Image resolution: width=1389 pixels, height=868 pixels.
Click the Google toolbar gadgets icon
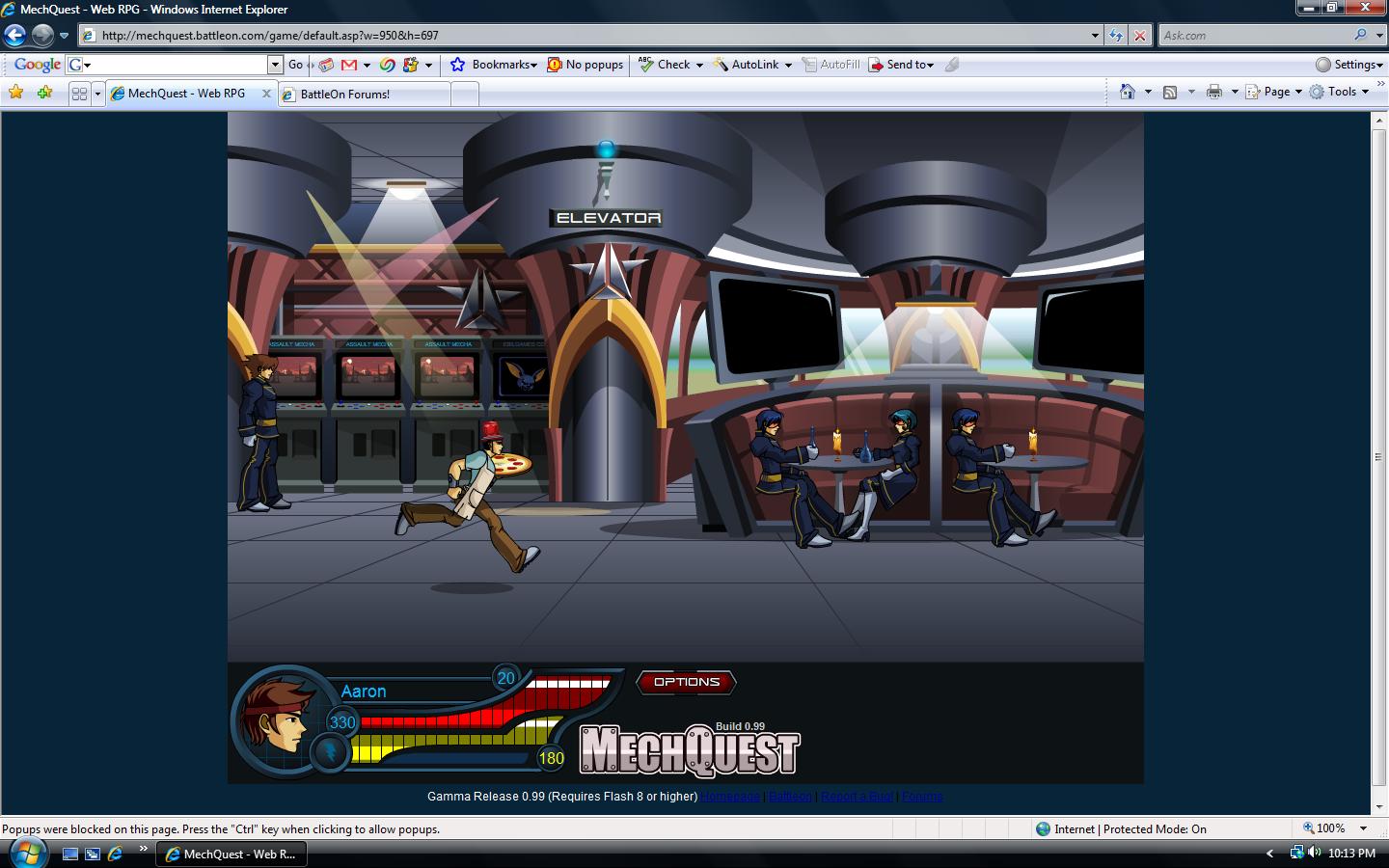411,65
